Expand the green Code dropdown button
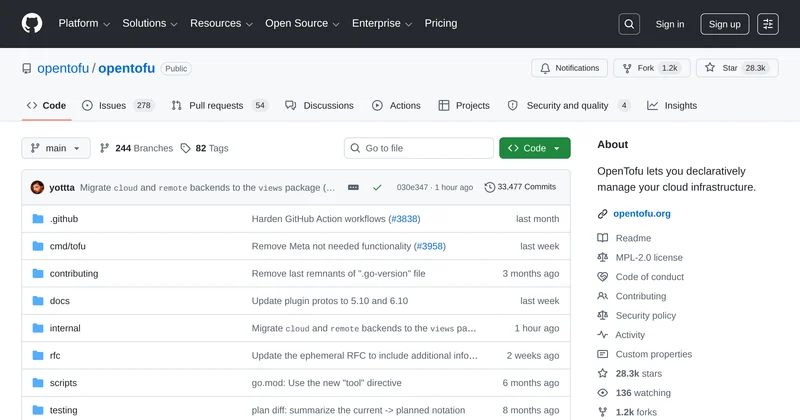 pyautogui.click(x=535, y=148)
